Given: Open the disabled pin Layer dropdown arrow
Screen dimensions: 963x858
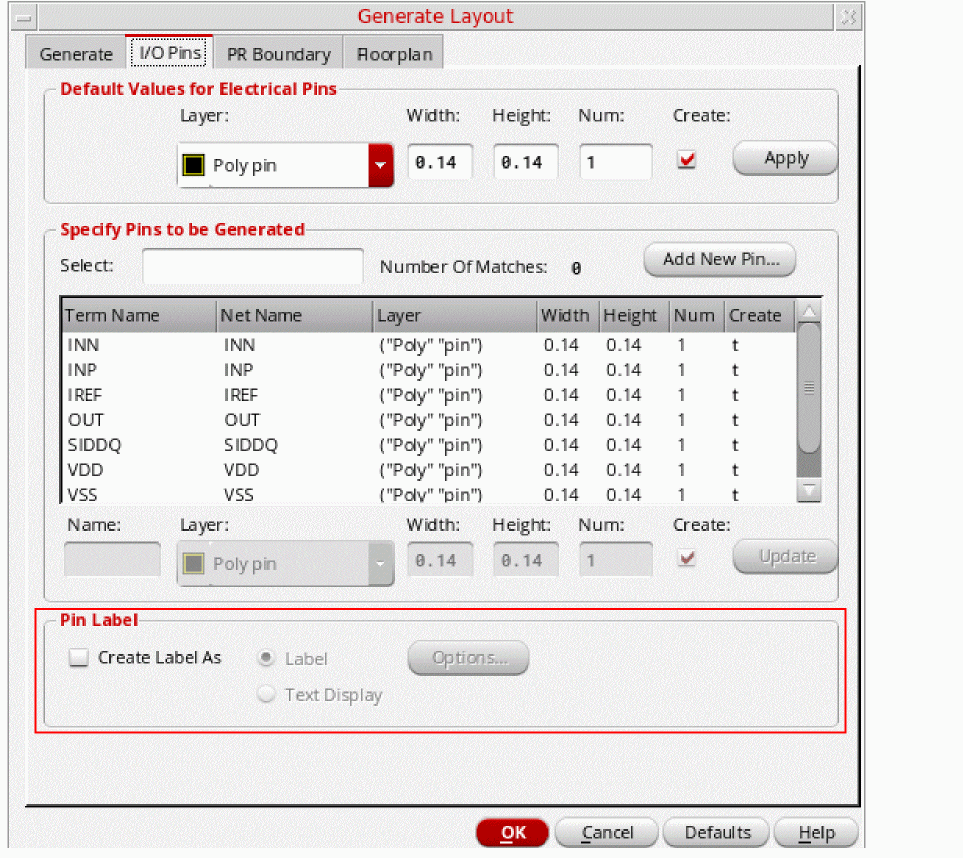Looking at the screenshot, I should (381, 563).
